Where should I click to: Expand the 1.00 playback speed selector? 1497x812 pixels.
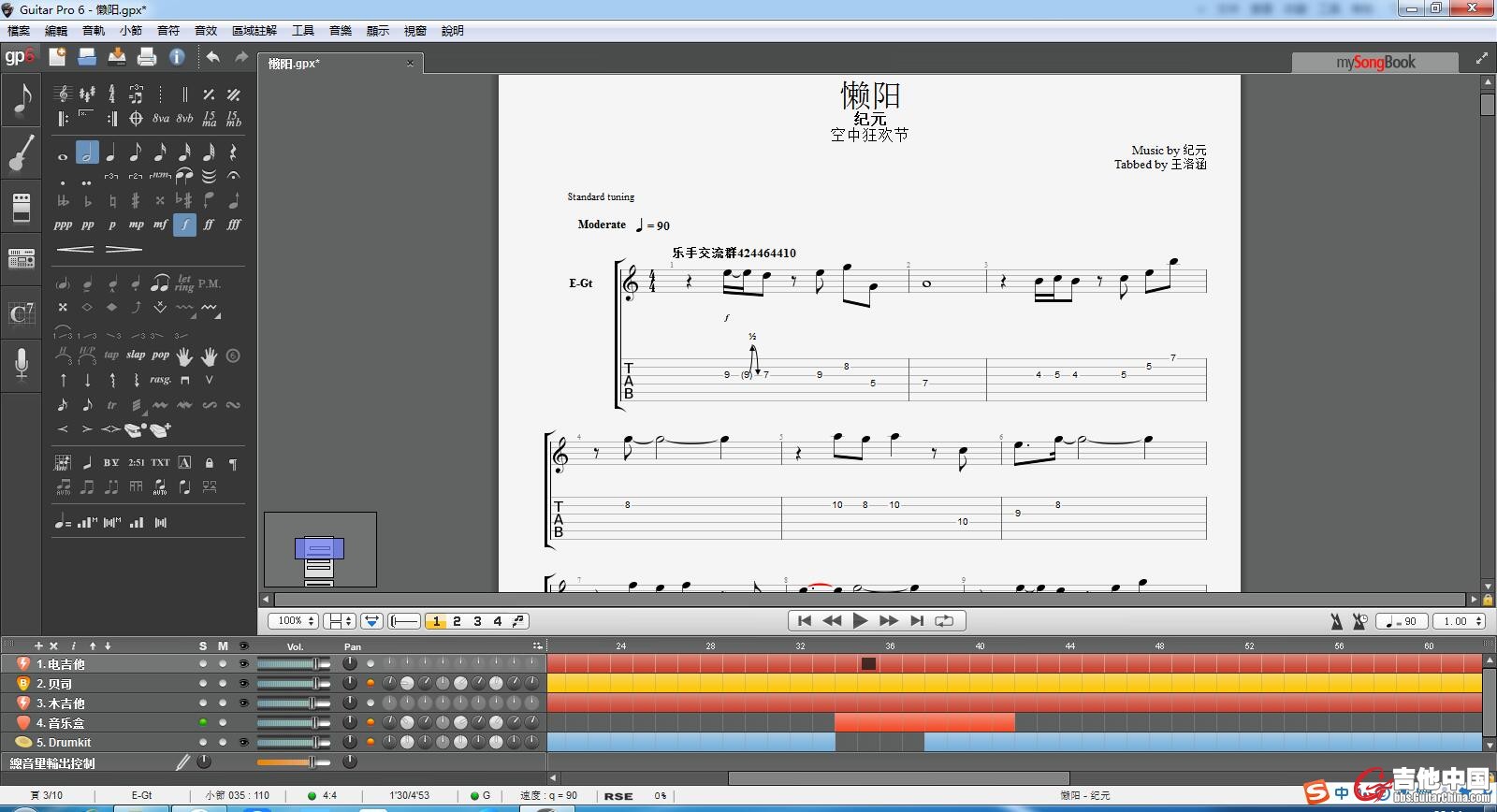tap(1461, 621)
